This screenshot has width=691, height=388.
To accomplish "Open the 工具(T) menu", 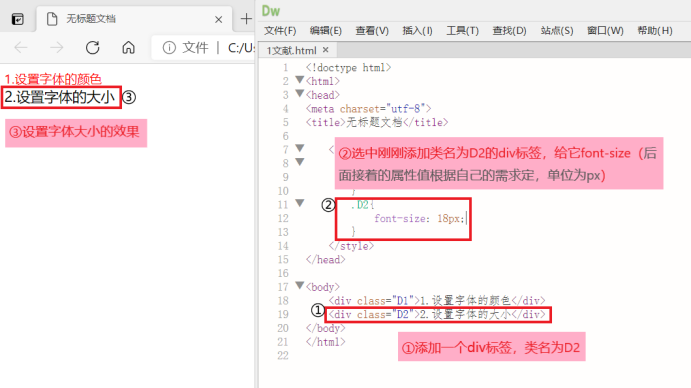I will tap(462, 30).
